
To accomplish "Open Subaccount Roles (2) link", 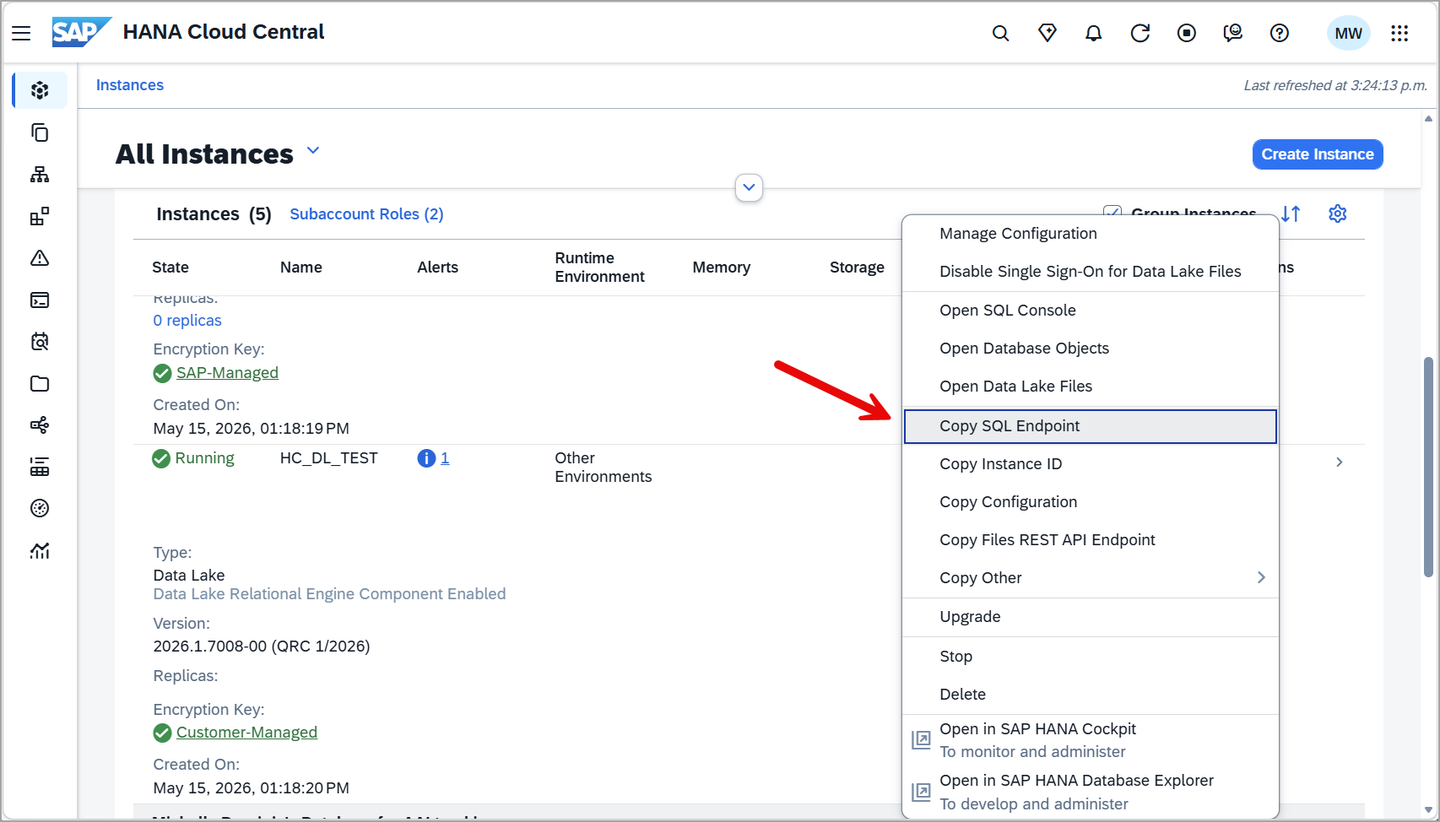I will (x=367, y=214).
